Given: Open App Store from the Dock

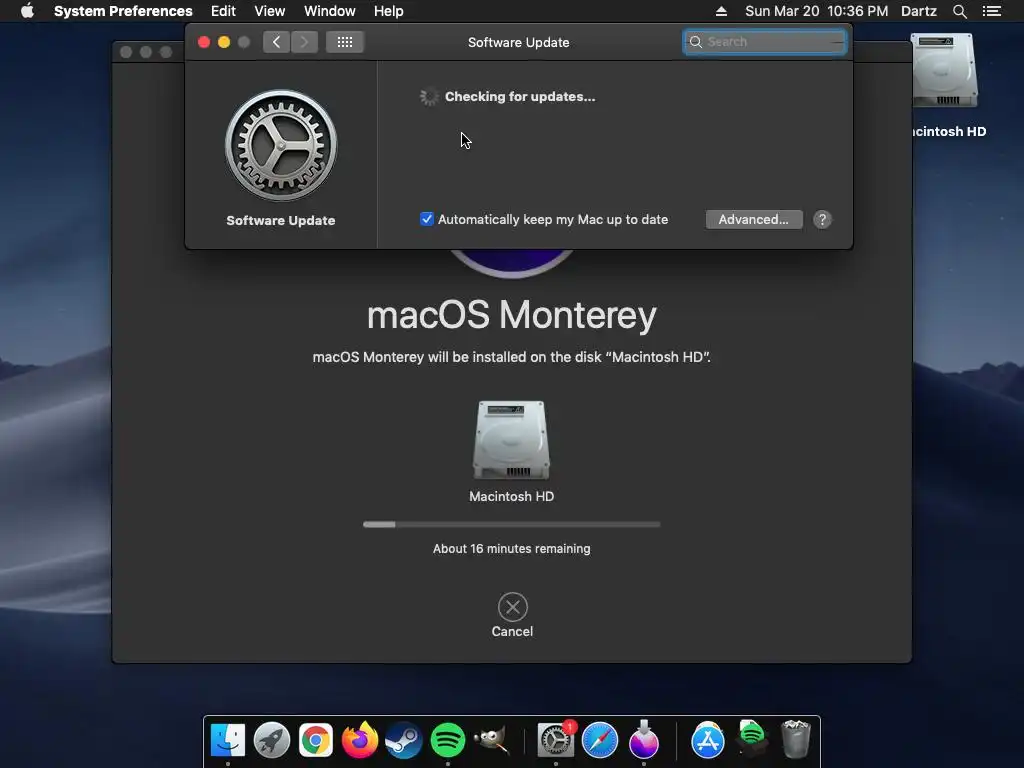Looking at the screenshot, I should coord(708,740).
